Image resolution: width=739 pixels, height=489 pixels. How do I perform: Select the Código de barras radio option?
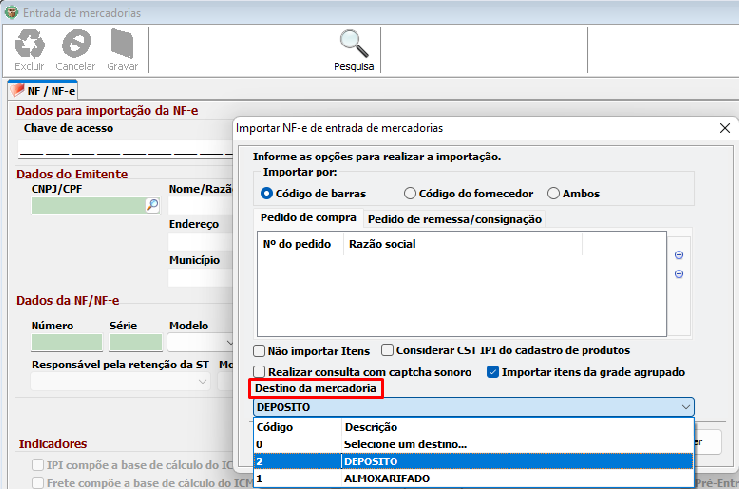(x=267, y=193)
